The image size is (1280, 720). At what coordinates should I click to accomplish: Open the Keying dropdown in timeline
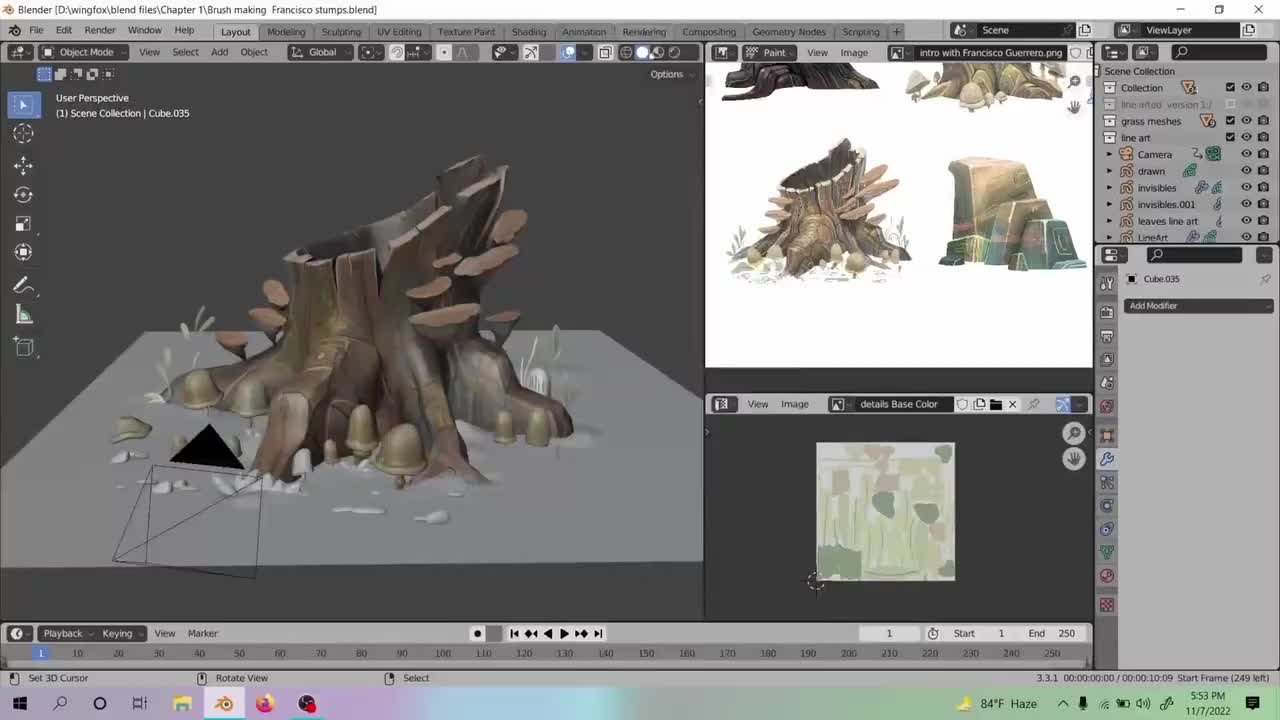click(x=121, y=633)
